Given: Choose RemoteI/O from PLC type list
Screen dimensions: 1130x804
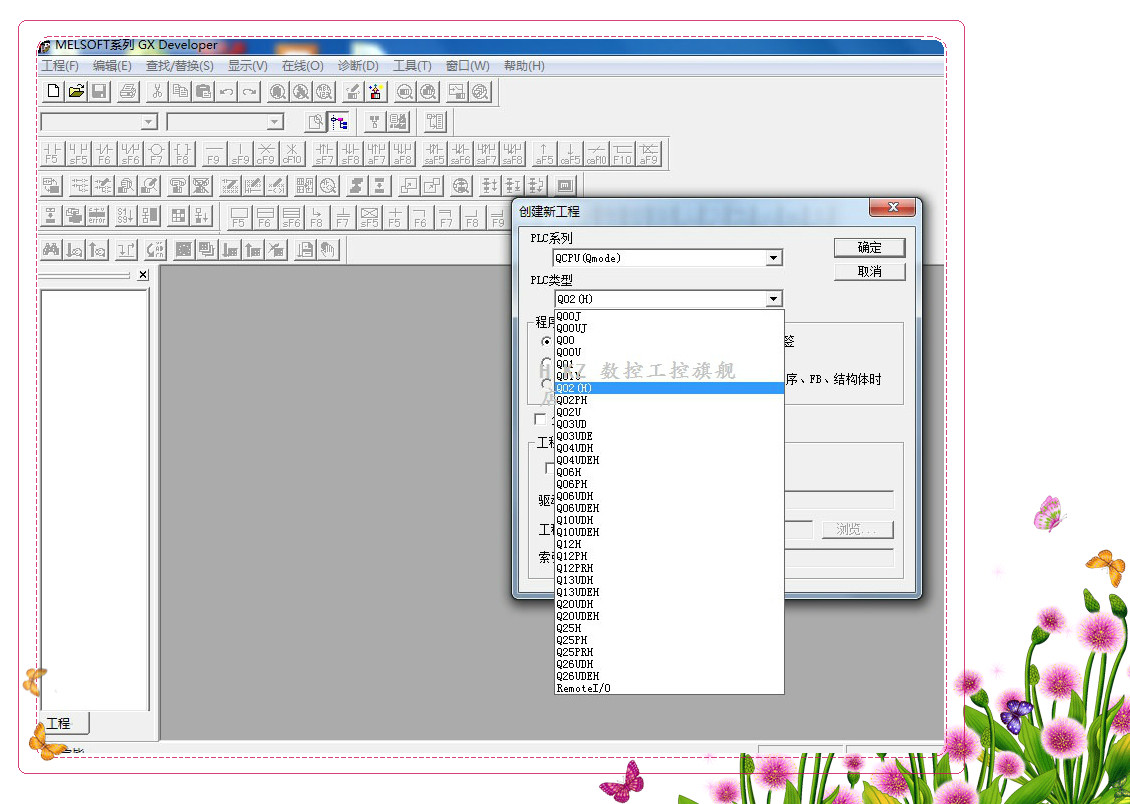Looking at the screenshot, I should click(669, 688).
